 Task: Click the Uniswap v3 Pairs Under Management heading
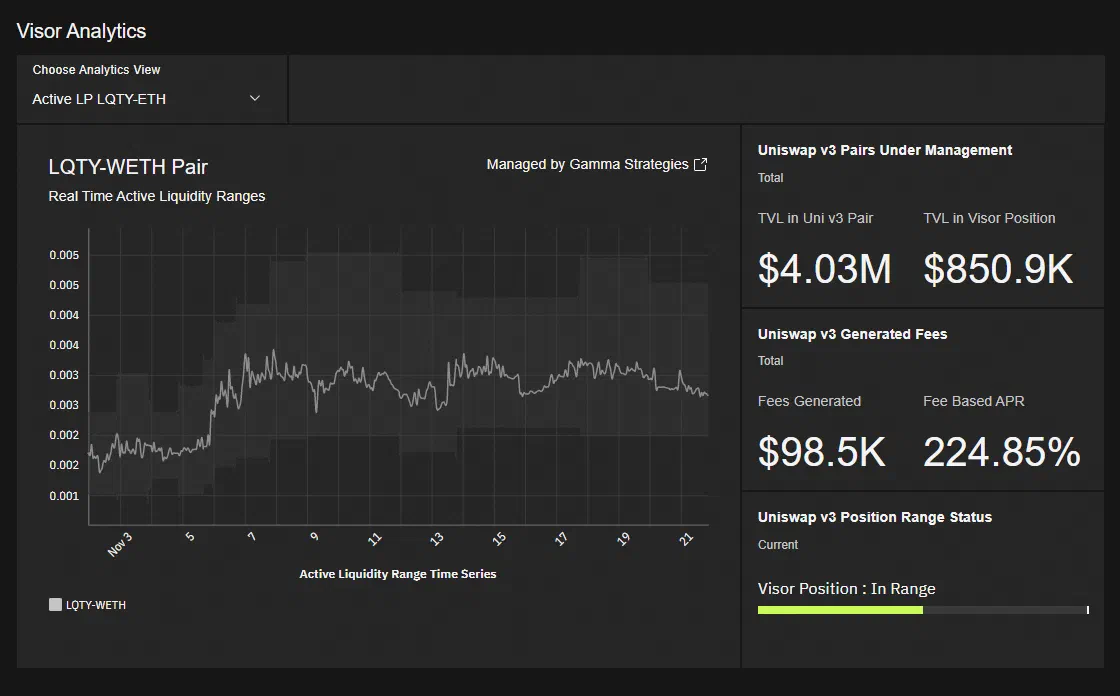coord(885,150)
